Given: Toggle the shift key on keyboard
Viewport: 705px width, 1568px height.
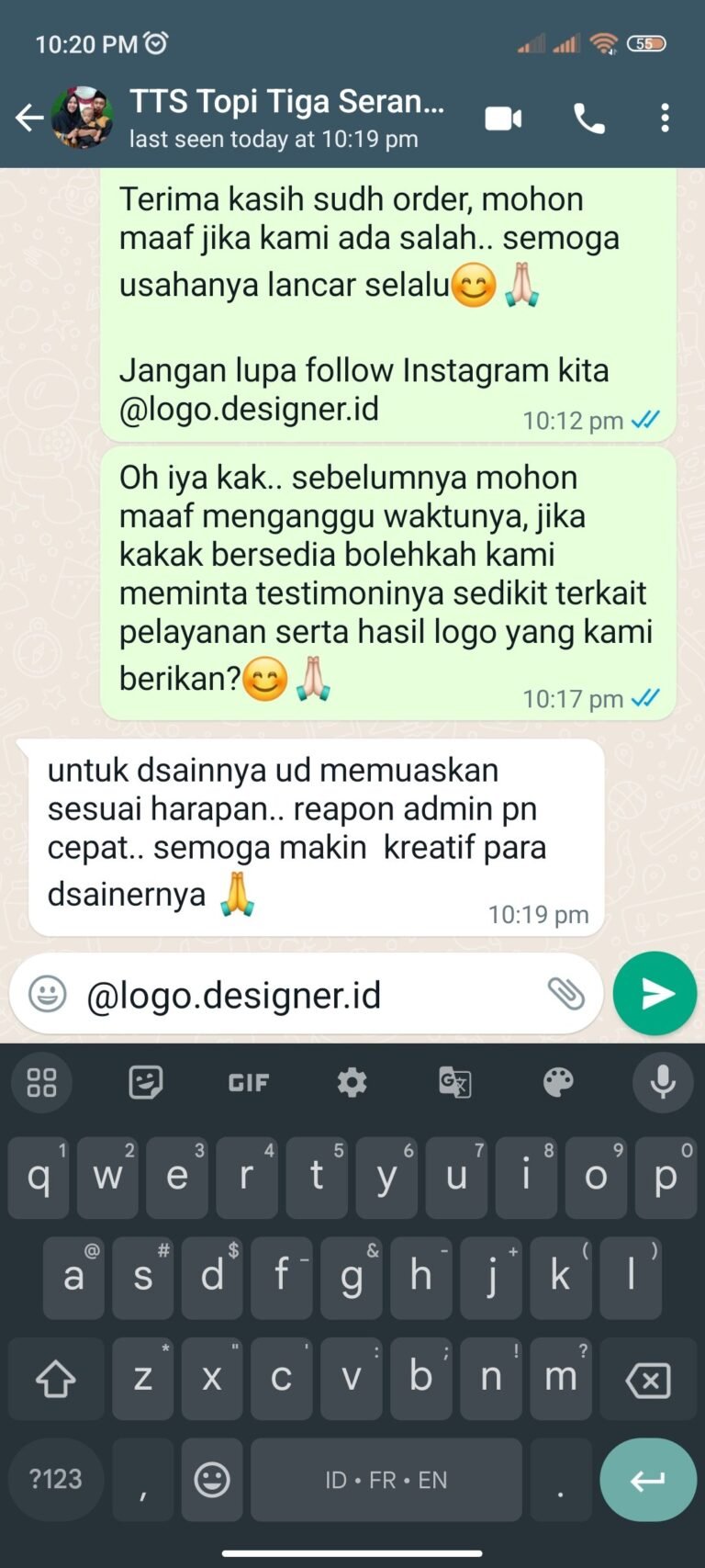Looking at the screenshot, I should pos(55,1379).
